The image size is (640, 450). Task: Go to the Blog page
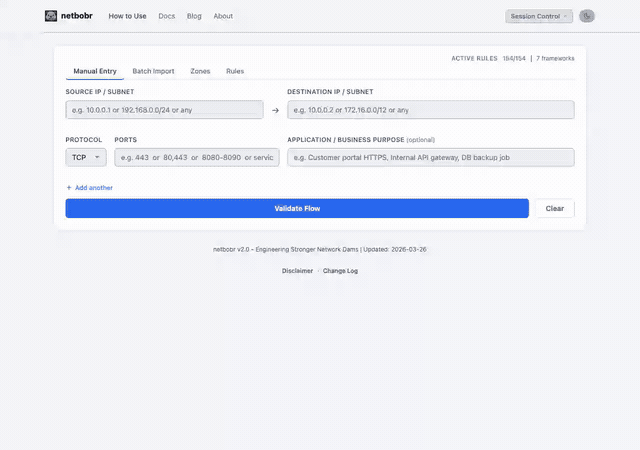[x=194, y=16]
